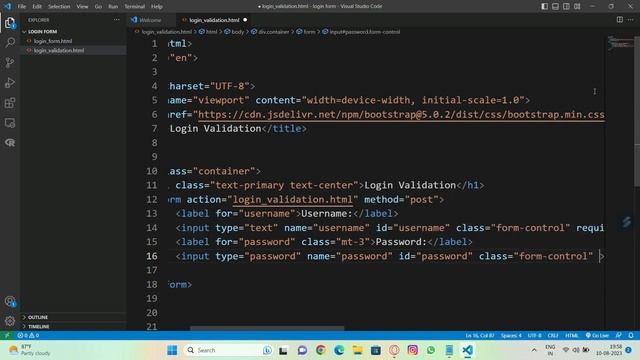This screenshot has width=640, height=360.
Task: Open Instagram from the taskbar
Action: [x=413, y=350]
